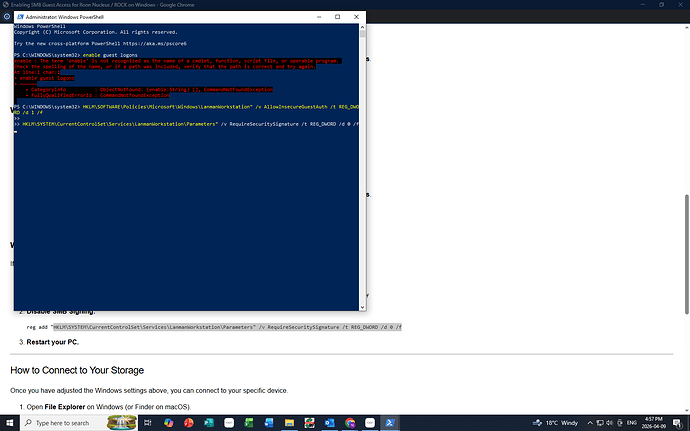Open the clock and calendar flyout

[x=653, y=423]
